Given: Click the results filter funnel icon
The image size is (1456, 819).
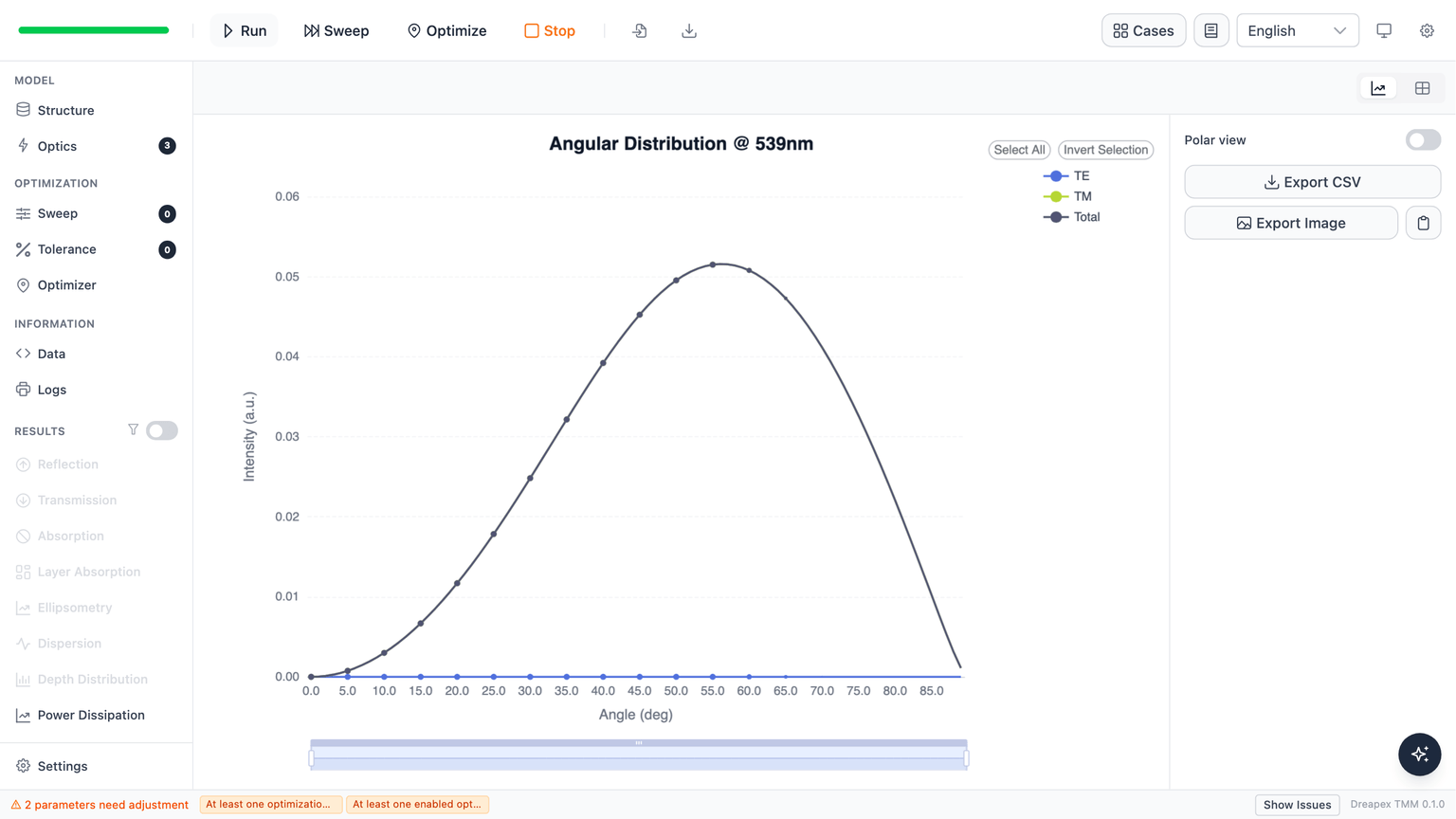Looking at the screenshot, I should point(133,430).
